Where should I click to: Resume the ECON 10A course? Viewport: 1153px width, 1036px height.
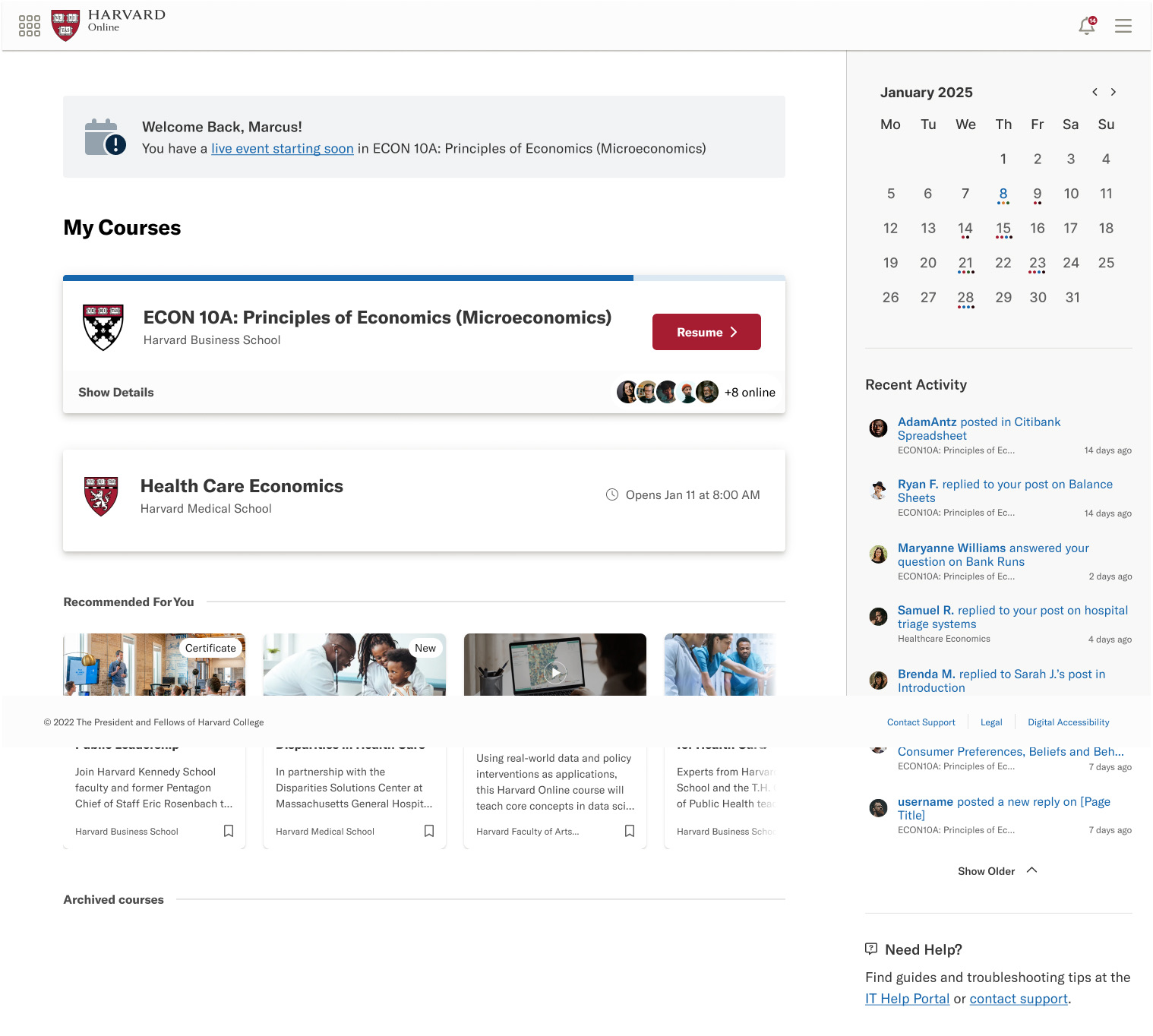click(706, 332)
